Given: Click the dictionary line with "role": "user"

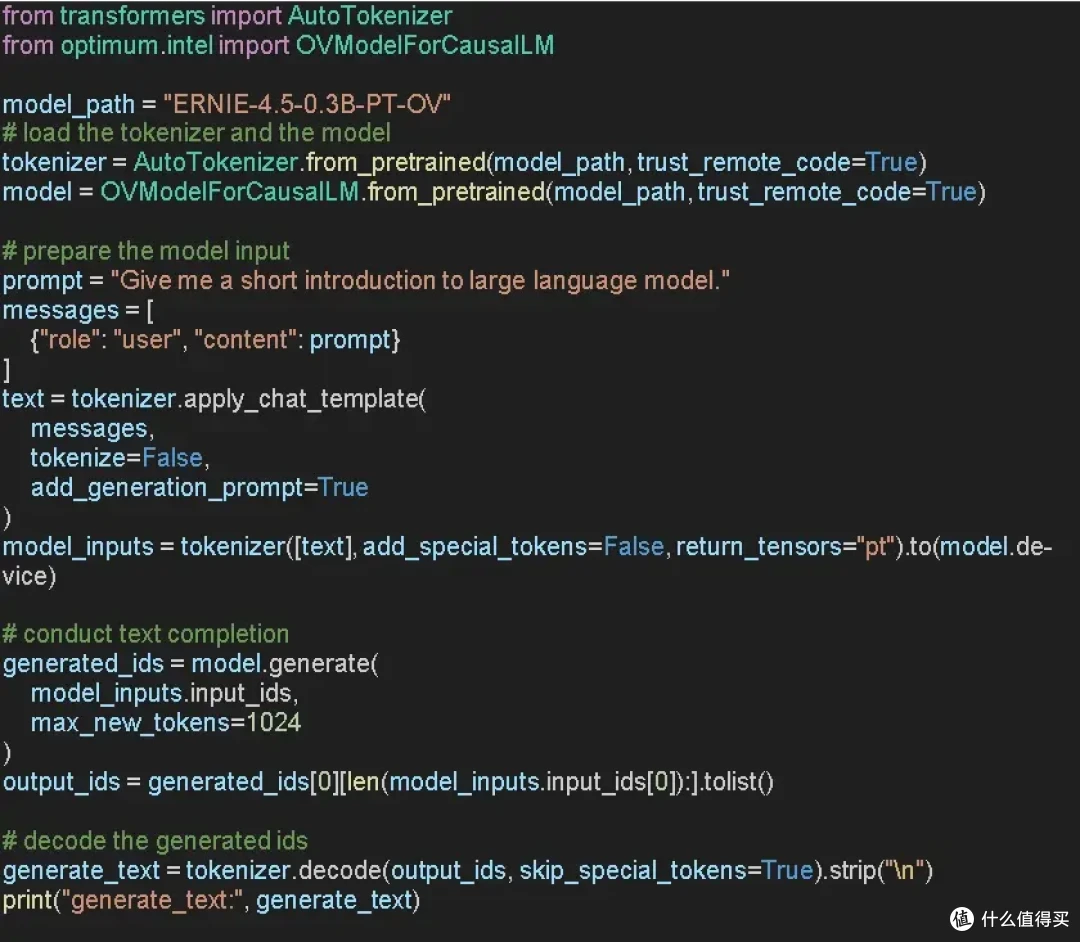Looking at the screenshot, I should click(x=215, y=340).
